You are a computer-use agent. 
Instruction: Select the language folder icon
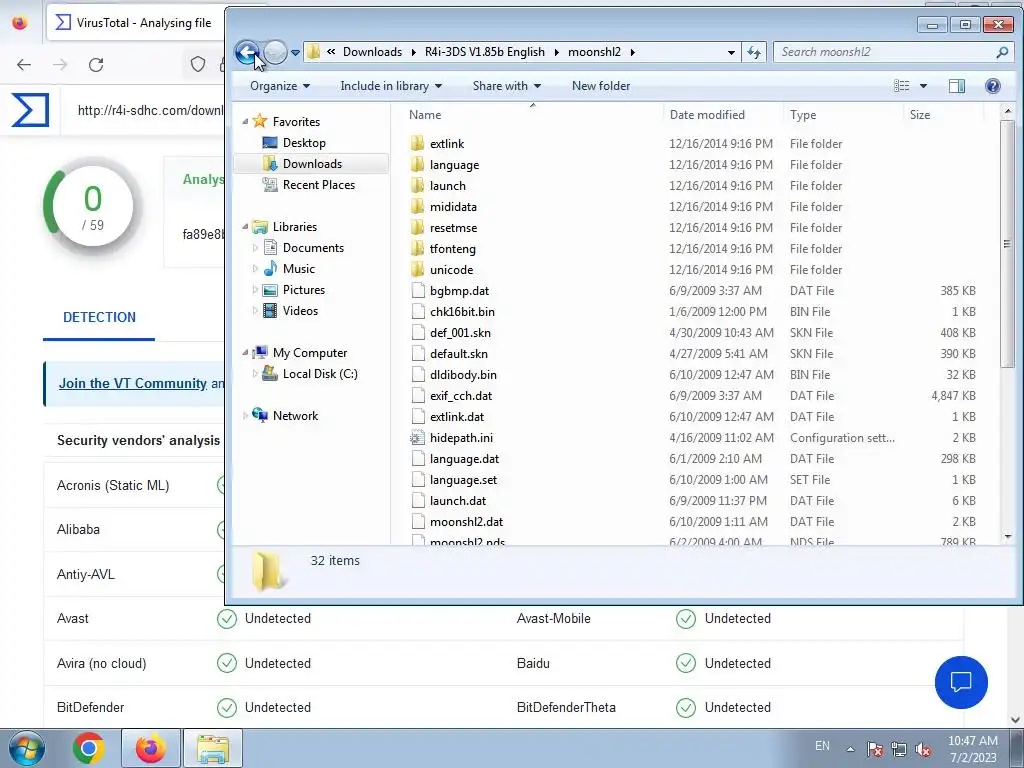(418, 165)
